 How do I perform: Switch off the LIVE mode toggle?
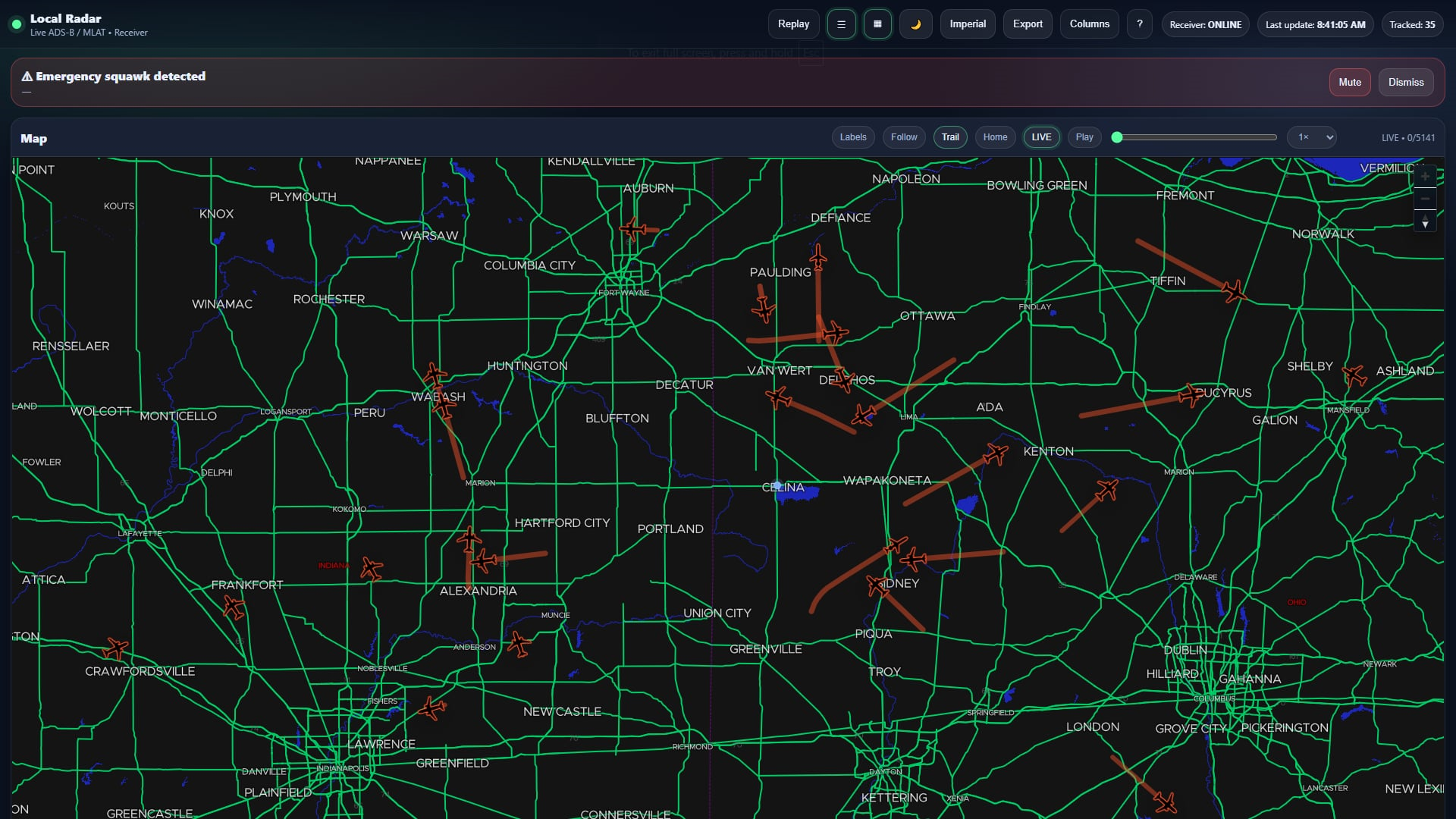1041,137
